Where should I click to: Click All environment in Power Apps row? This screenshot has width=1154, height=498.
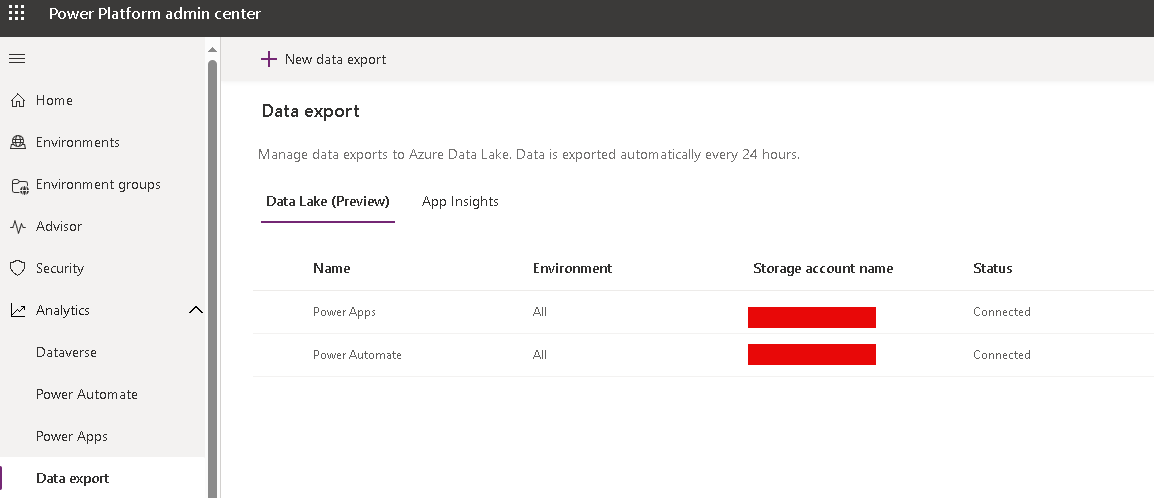point(539,312)
